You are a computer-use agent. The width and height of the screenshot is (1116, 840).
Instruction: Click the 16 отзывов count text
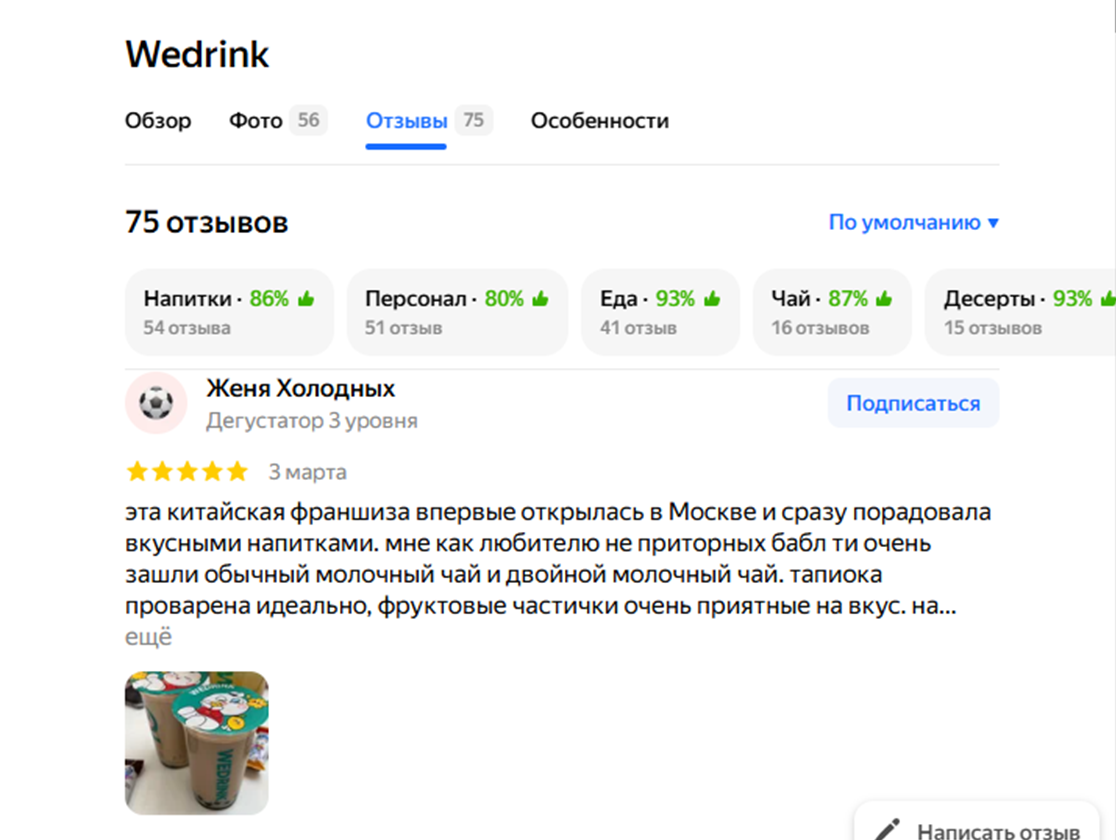point(820,327)
